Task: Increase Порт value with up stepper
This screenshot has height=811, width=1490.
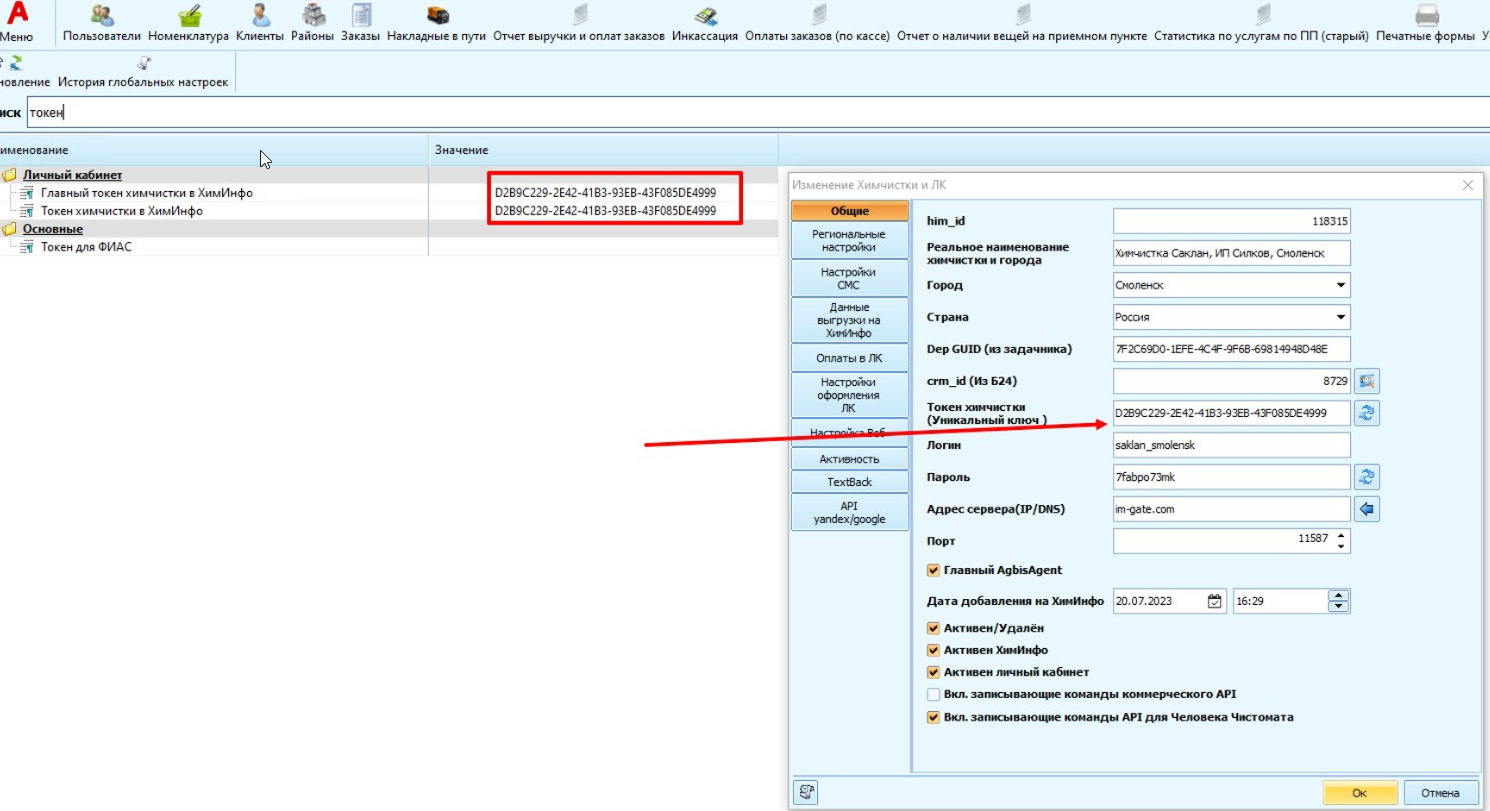Action: [1341, 535]
